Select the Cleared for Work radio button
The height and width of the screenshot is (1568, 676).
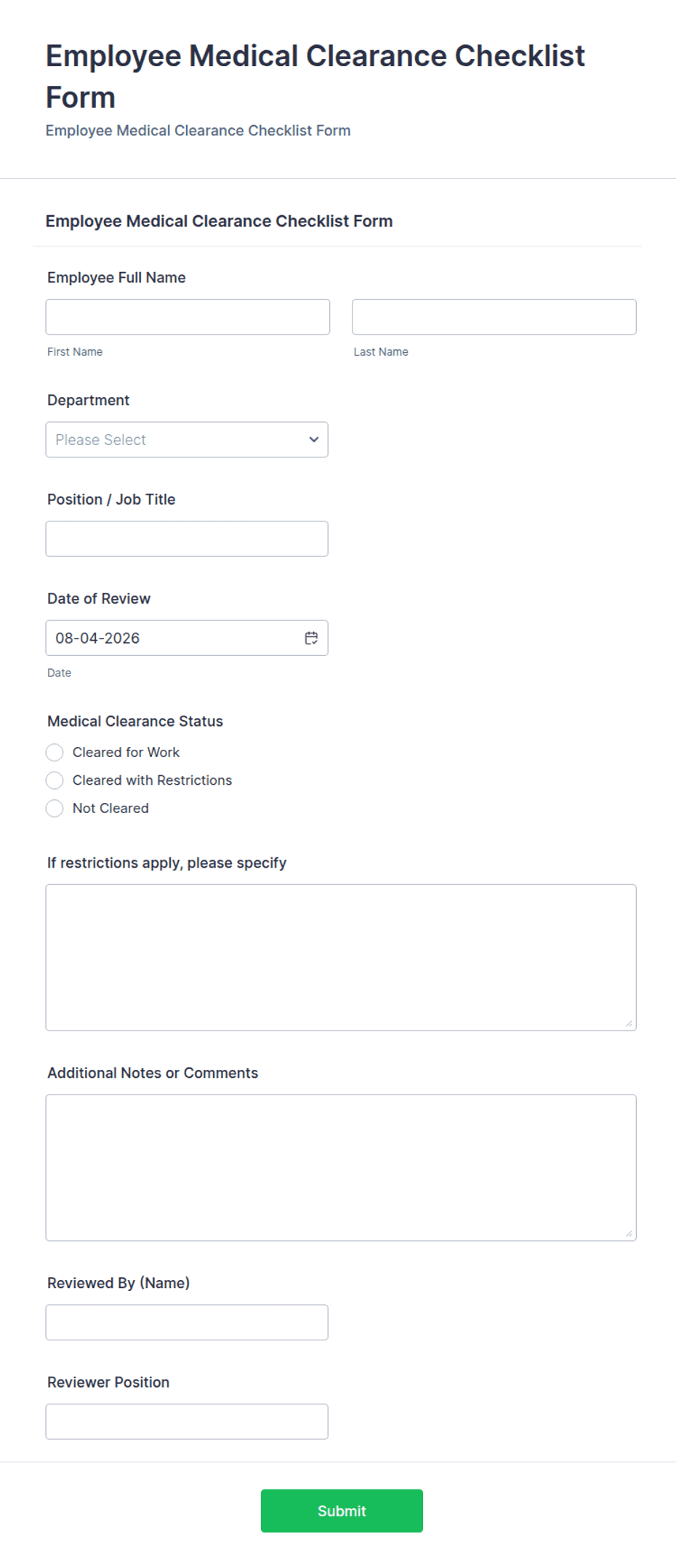click(x=55, y=752)
